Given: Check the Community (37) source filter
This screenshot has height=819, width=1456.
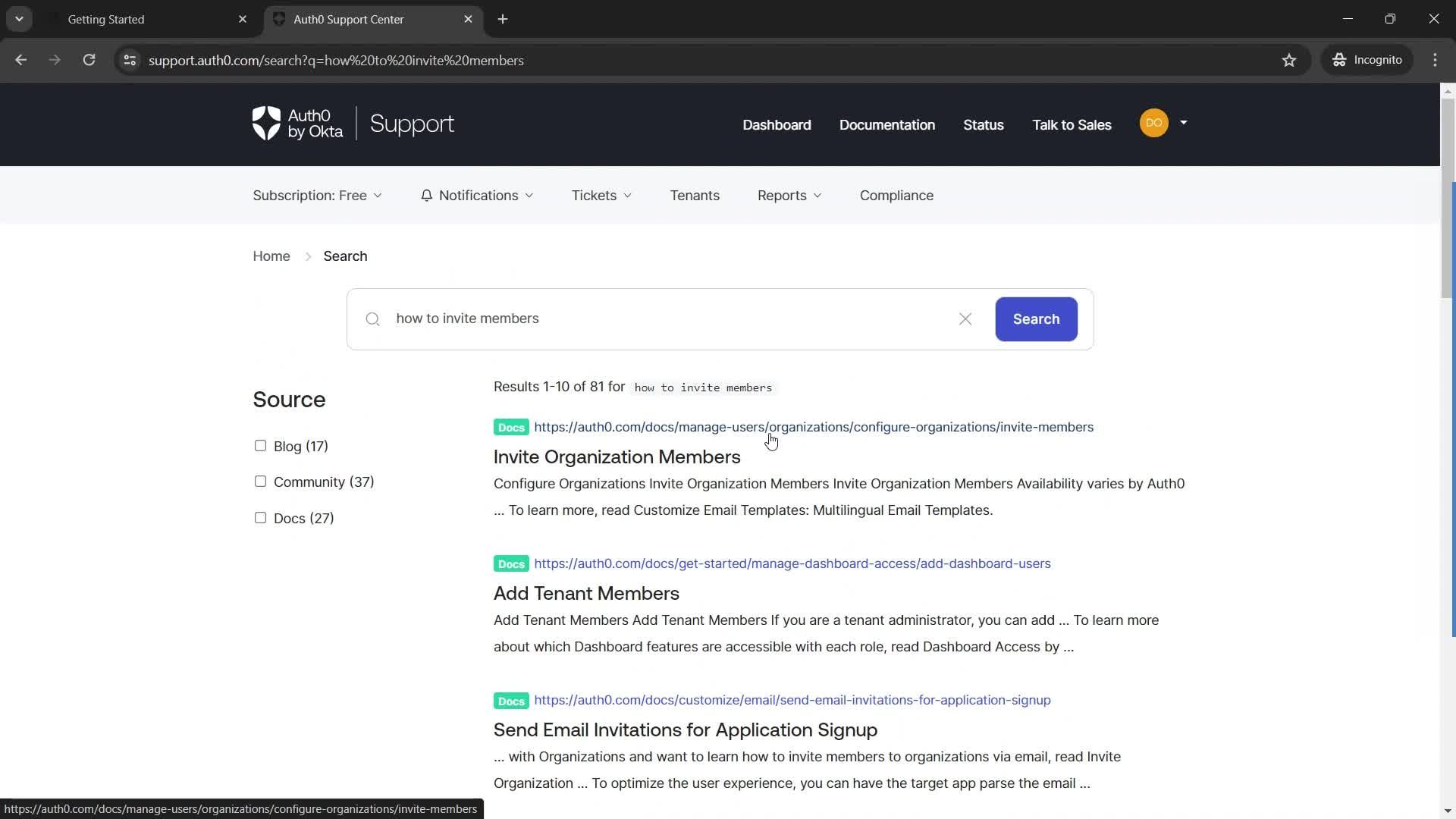Looking at the screenshot, I should pyautogui.click(x=260, y=482).
